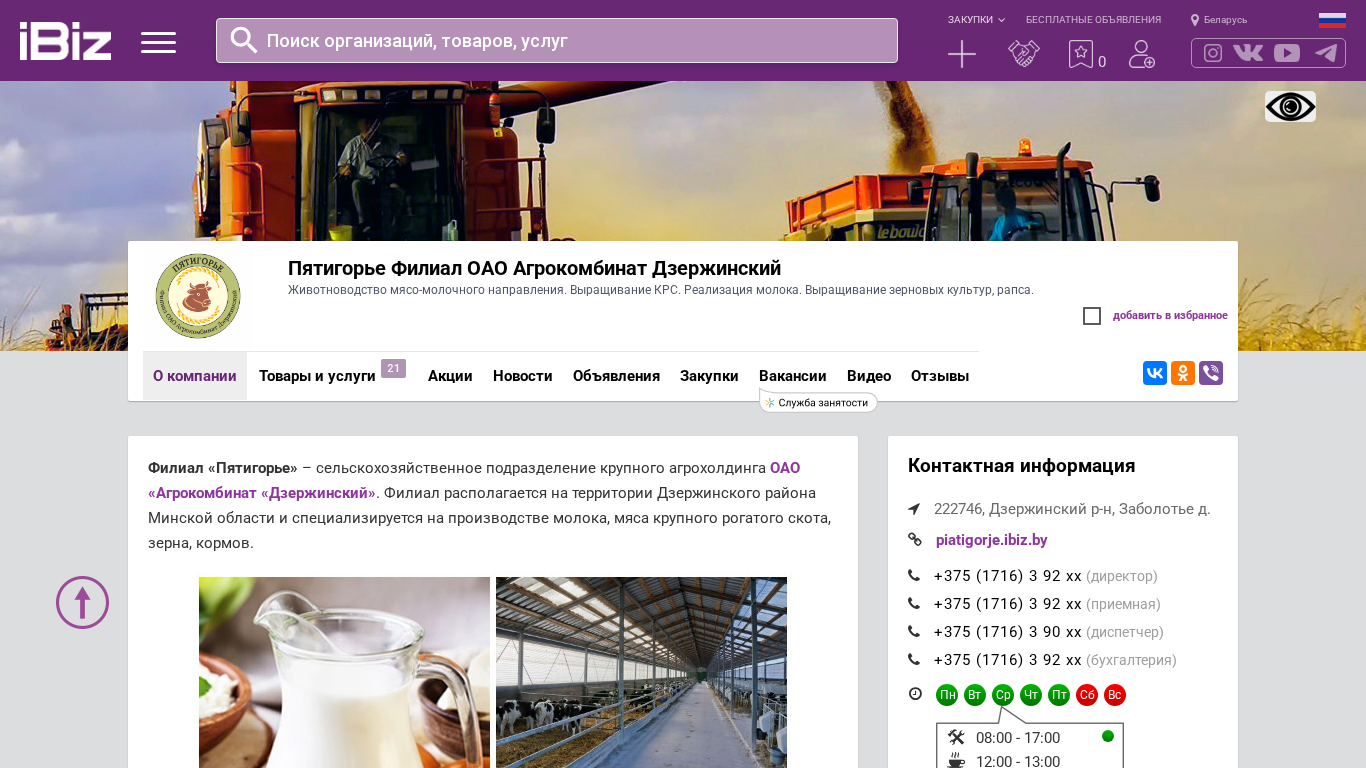The image size is (1366, 768).
Task: Share the company page via Viber
Action: pyautogui.click(x=1211, y=373)
